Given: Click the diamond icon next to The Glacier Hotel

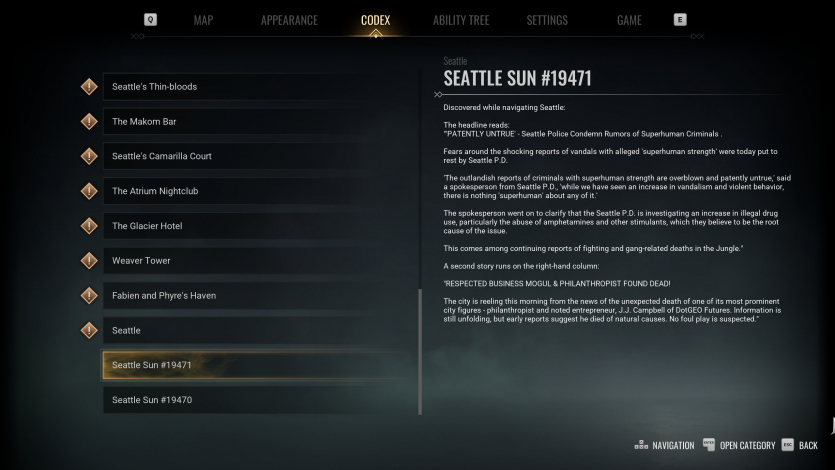Looking at the screenshot, I should tap(89, 226).
